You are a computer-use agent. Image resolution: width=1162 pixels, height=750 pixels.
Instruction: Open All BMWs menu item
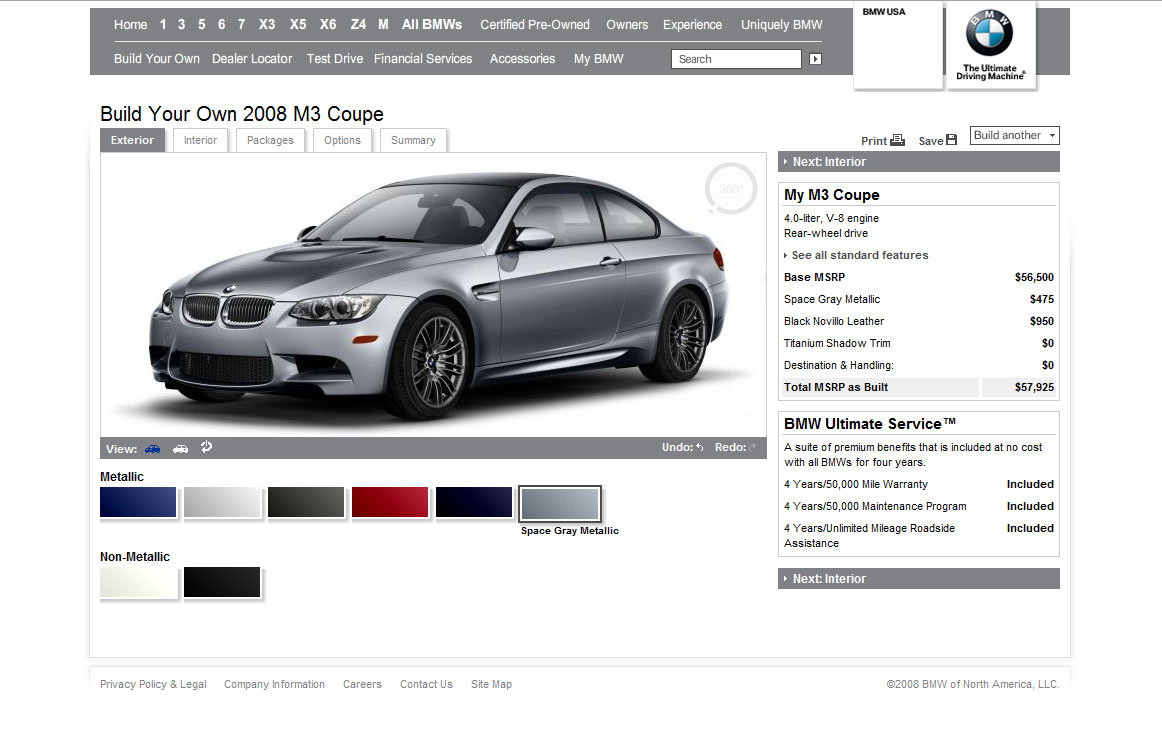point(432,24)
